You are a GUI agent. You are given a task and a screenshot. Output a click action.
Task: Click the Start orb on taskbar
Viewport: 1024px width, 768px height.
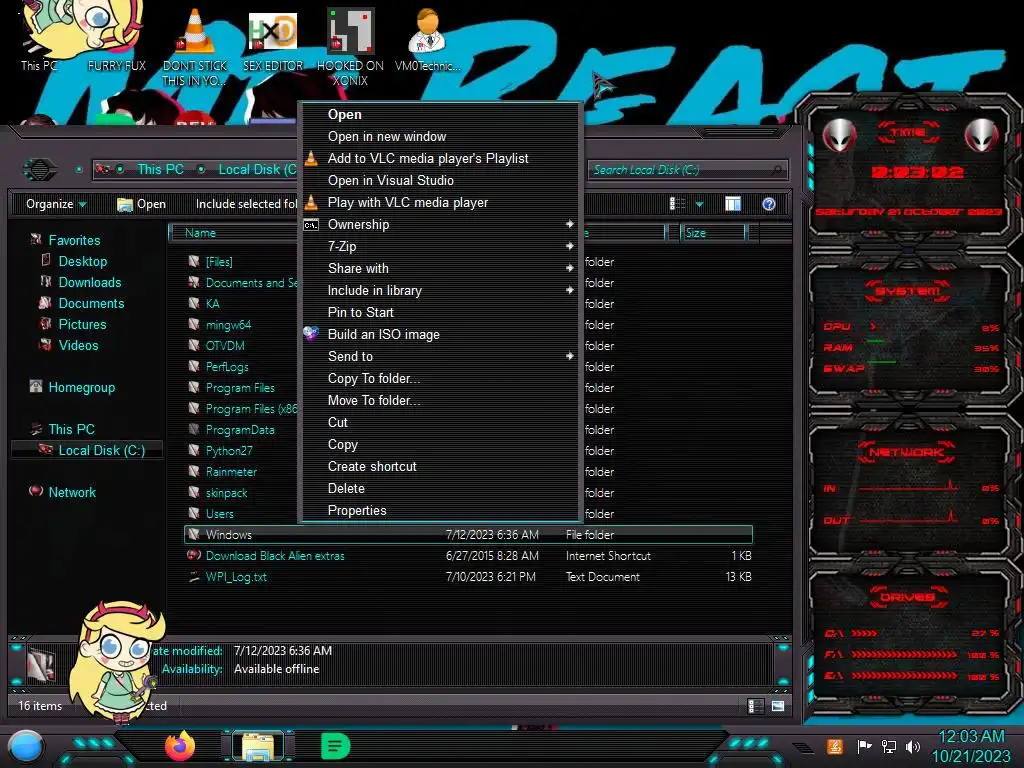click(x=26, y=746)
